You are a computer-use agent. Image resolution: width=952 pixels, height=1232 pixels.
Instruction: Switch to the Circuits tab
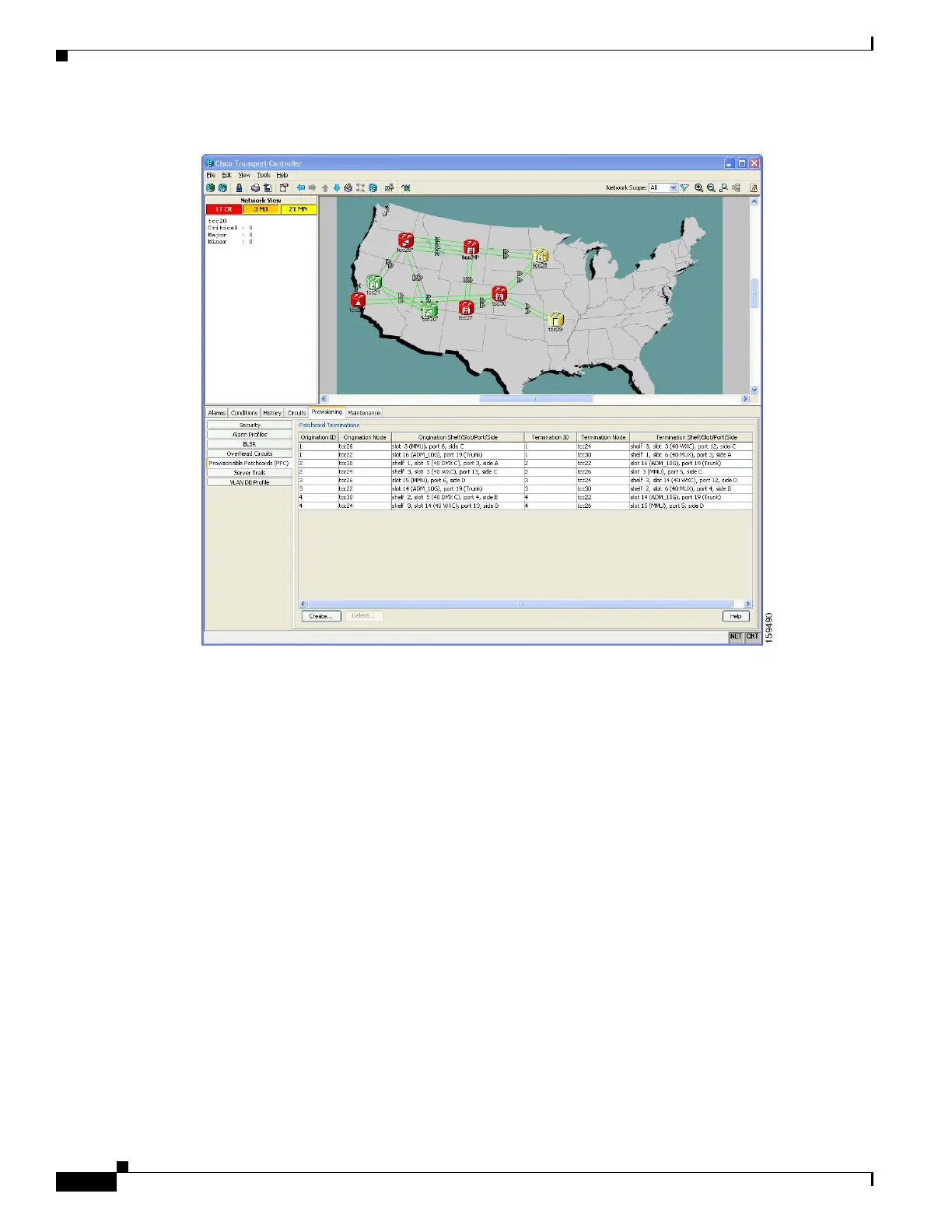(x=296, y=413)
